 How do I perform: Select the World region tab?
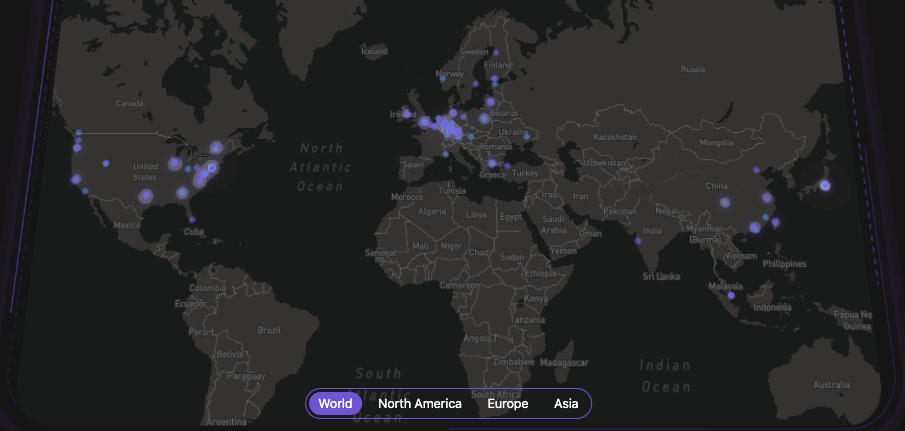(x=335, y=403)
